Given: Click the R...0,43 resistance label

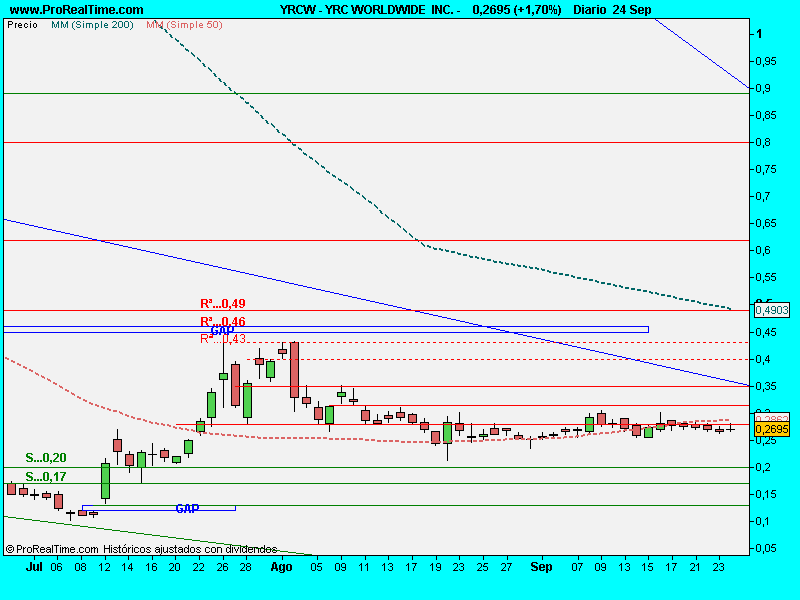Looking at the screenshot, I should tap(222, 339).
